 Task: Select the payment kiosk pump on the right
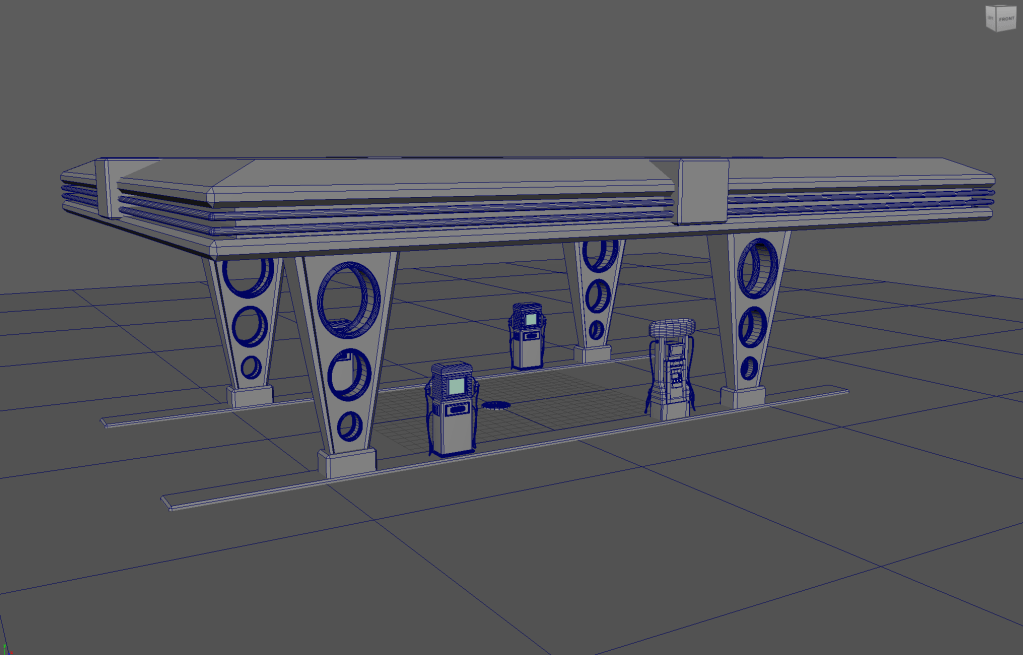670,368
